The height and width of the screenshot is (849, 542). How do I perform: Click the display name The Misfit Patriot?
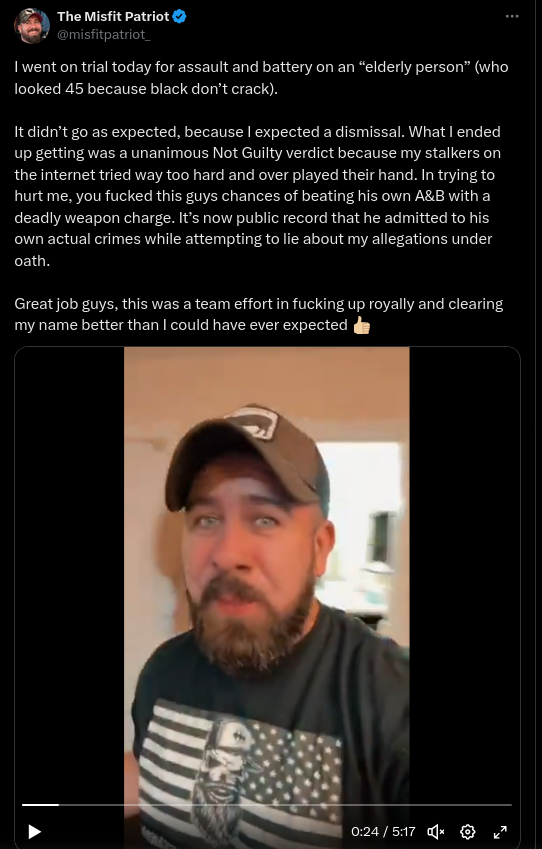tap(113, 16)
